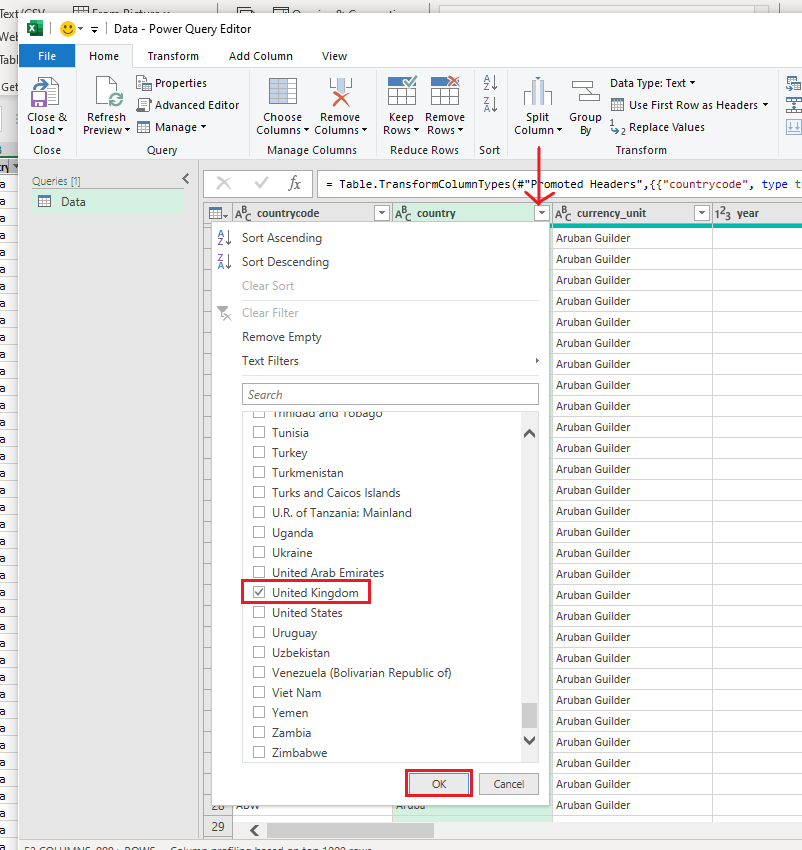Viewport: 802px width, 850px height.
Task: Open the country column filter dropdown
Action: point(541,213)
